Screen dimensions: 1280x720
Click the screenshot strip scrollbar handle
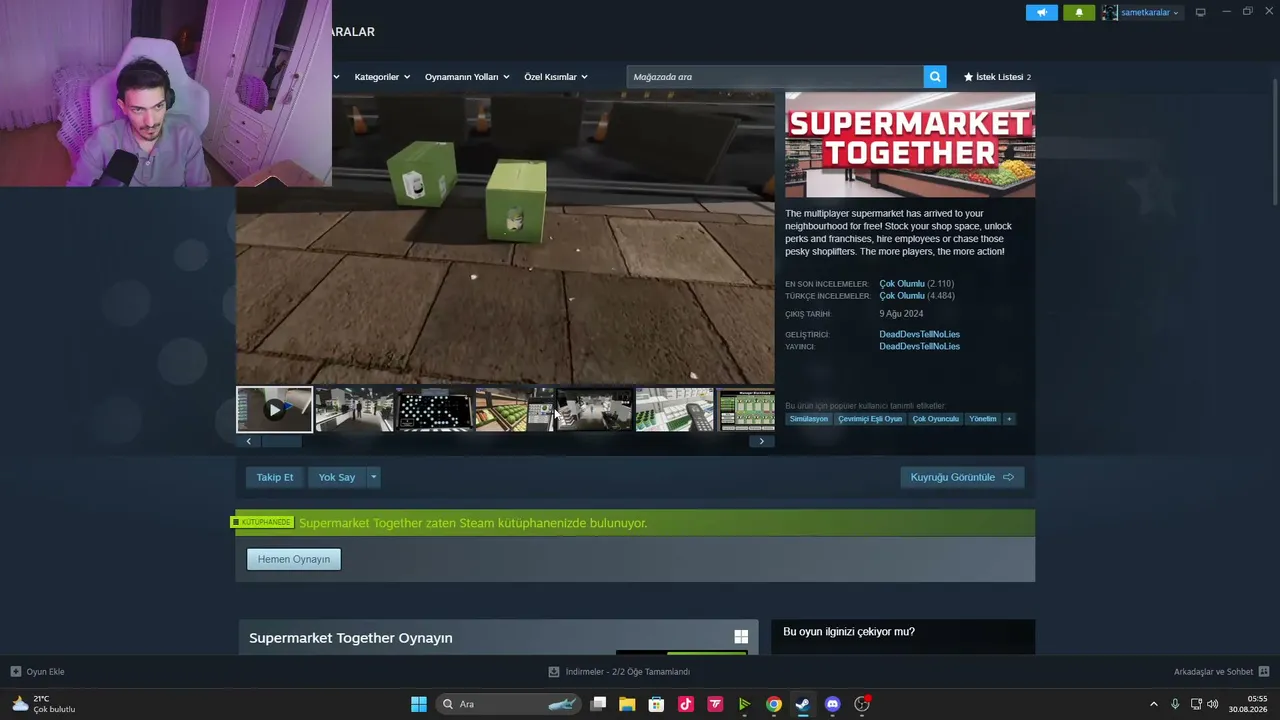[x=281, y=441]
